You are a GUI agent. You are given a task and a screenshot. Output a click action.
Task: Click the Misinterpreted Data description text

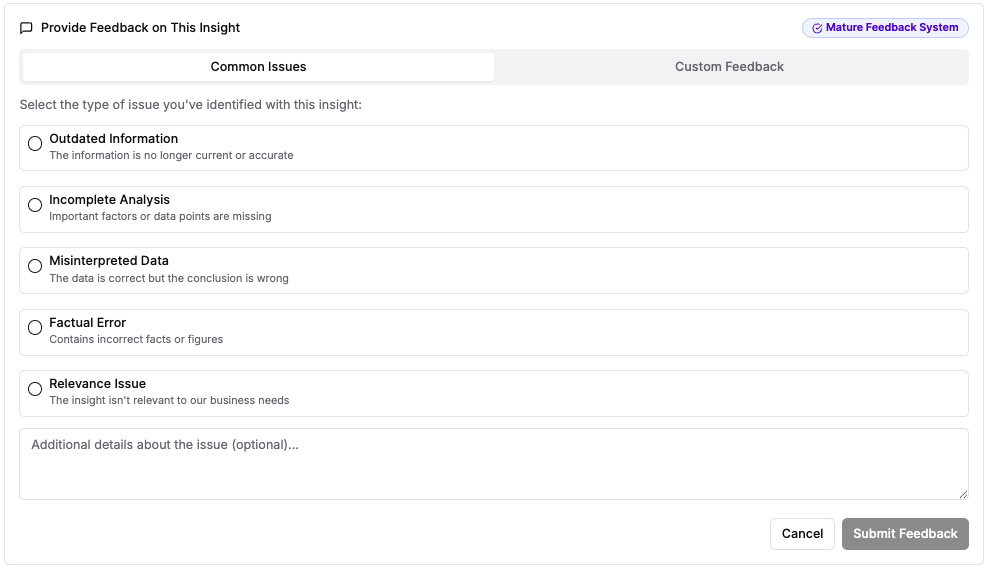tap(169, 279)
